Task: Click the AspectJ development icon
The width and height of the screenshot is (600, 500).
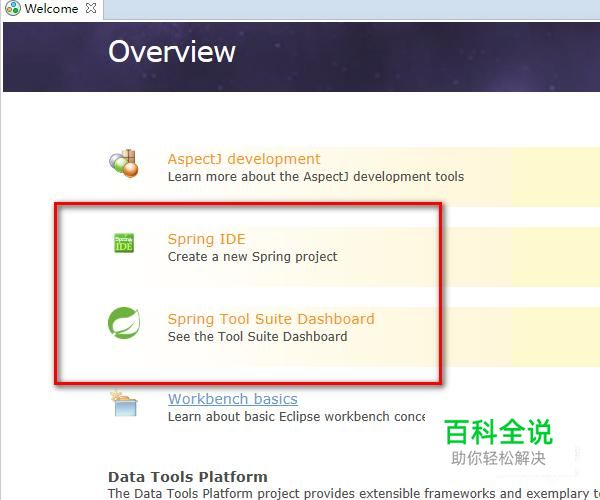Action: (123, 163)
